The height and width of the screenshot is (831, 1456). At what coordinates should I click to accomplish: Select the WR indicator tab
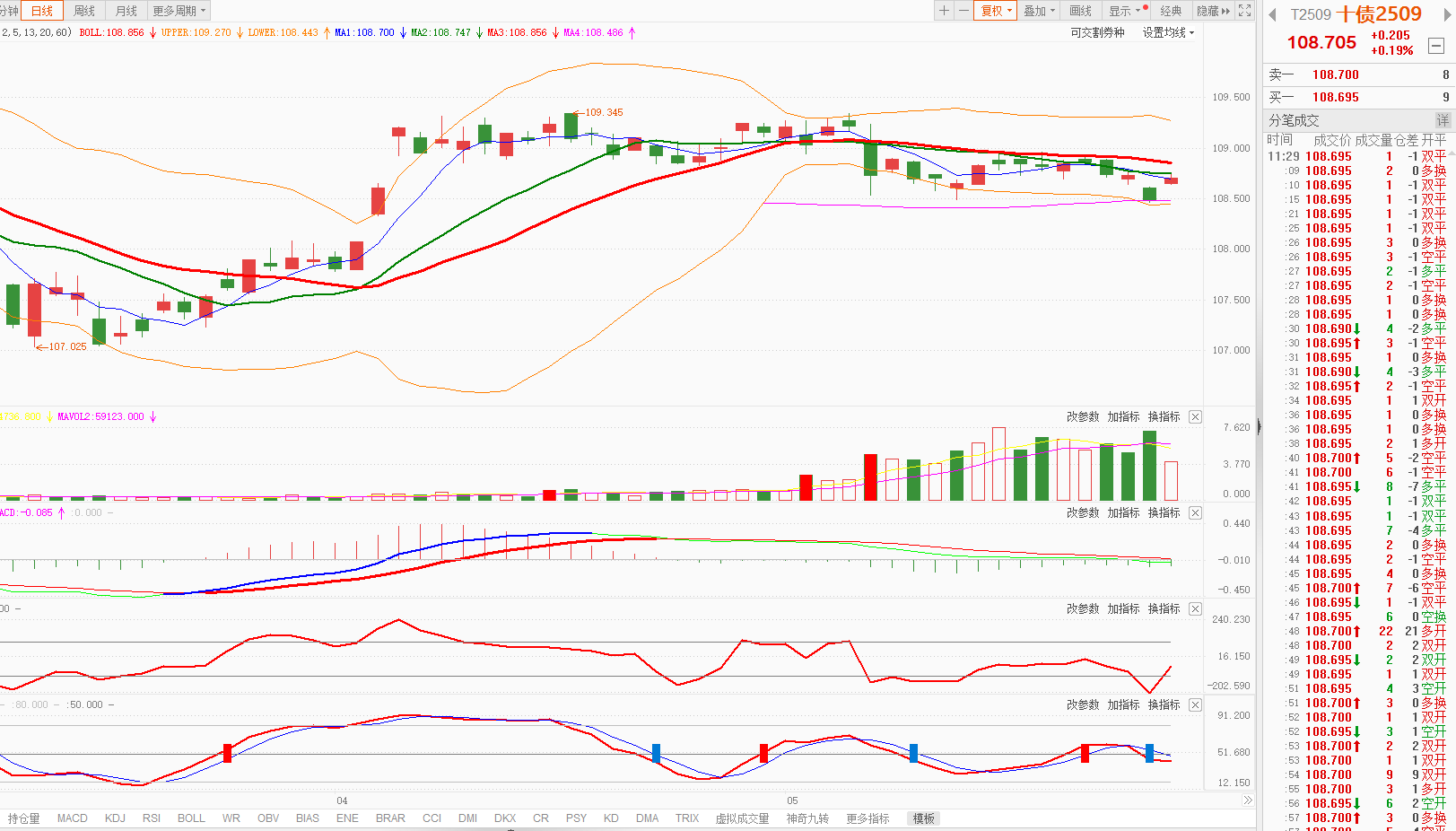(231, 818)
